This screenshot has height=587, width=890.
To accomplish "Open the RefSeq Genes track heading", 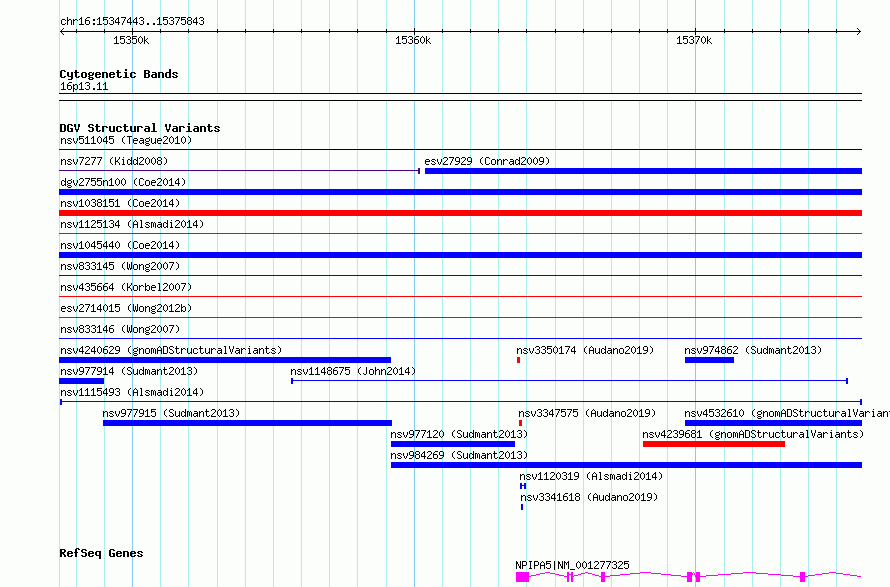I will pos(102,553).
